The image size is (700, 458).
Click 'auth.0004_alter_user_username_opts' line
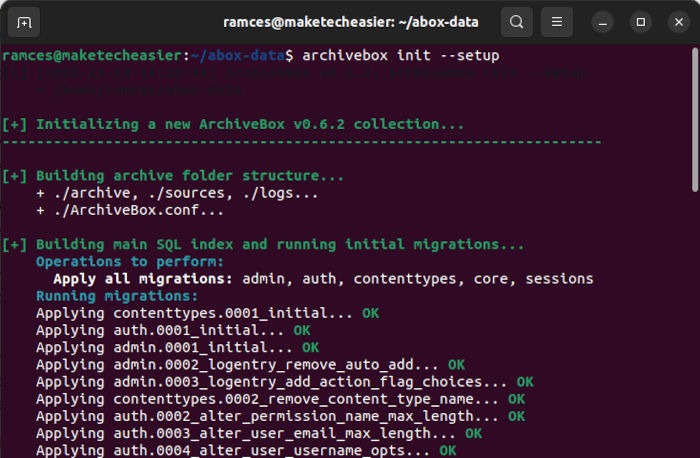pyautogui.click(x=246, y=450)
